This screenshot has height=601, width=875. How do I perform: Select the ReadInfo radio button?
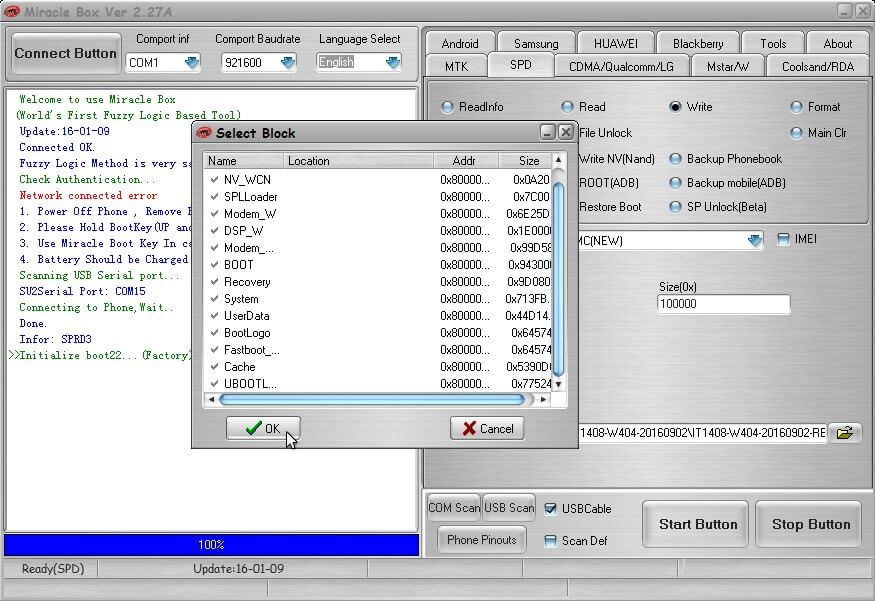pos(447,107)
